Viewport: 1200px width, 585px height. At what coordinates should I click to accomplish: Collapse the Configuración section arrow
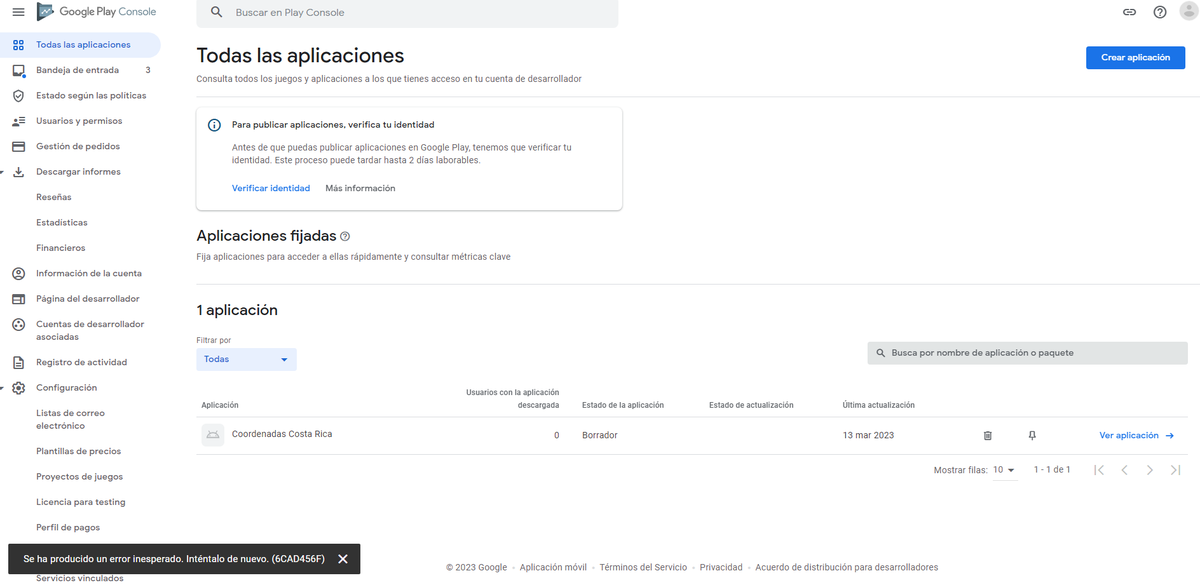[x=3, y=388]
